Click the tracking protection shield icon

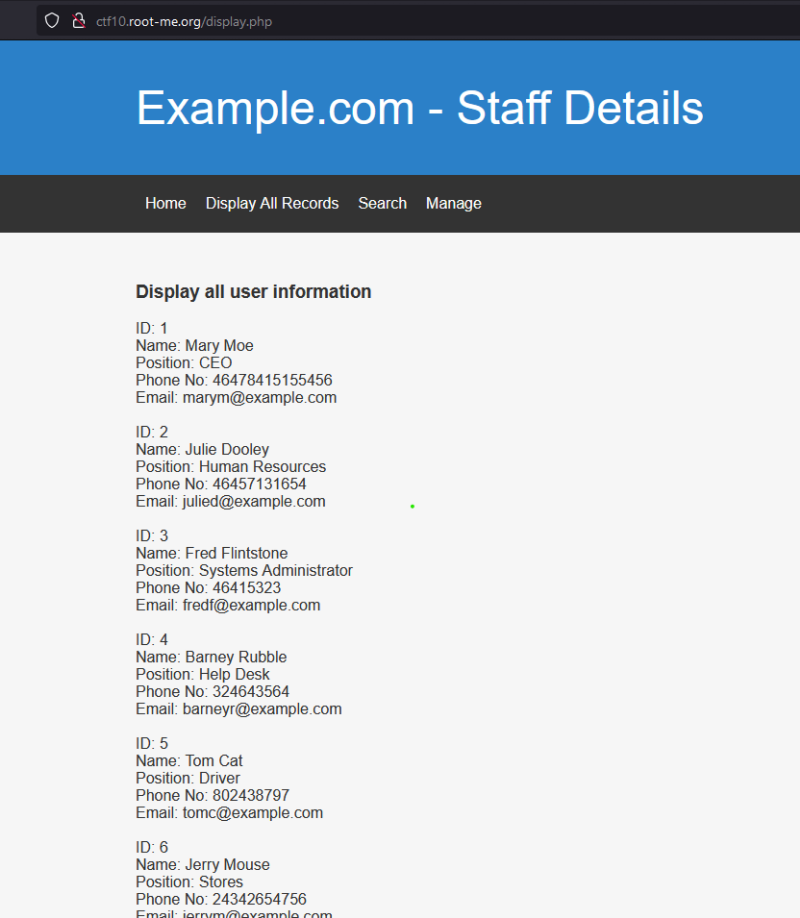click(52, 21)
